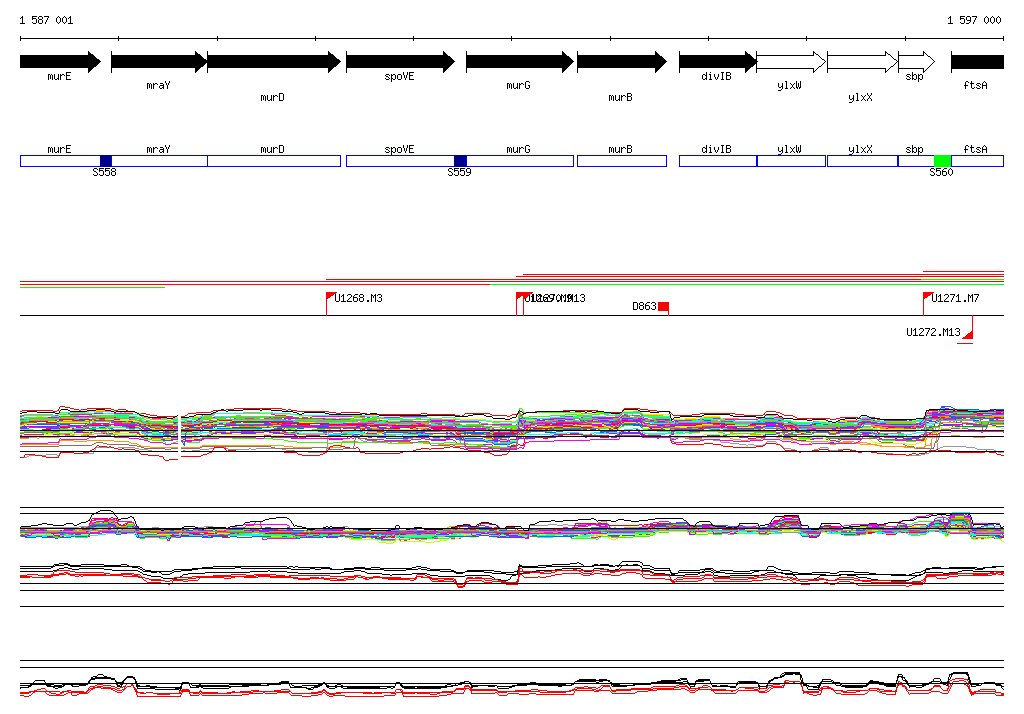
Task: Click the black divIB gene arrow
Action: 717,62
